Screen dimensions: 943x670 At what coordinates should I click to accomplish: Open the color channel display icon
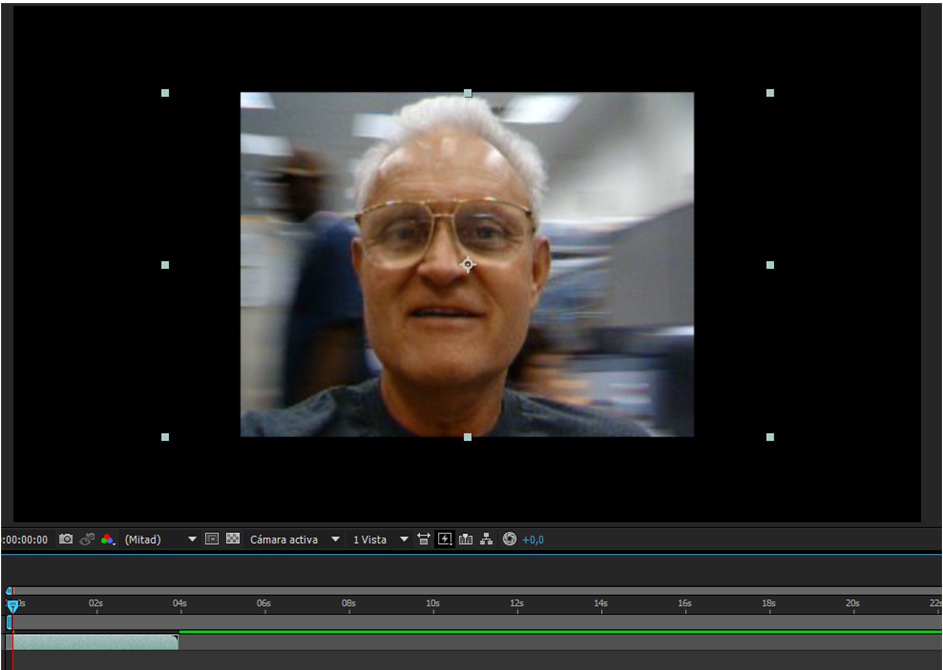click(107, 539)
